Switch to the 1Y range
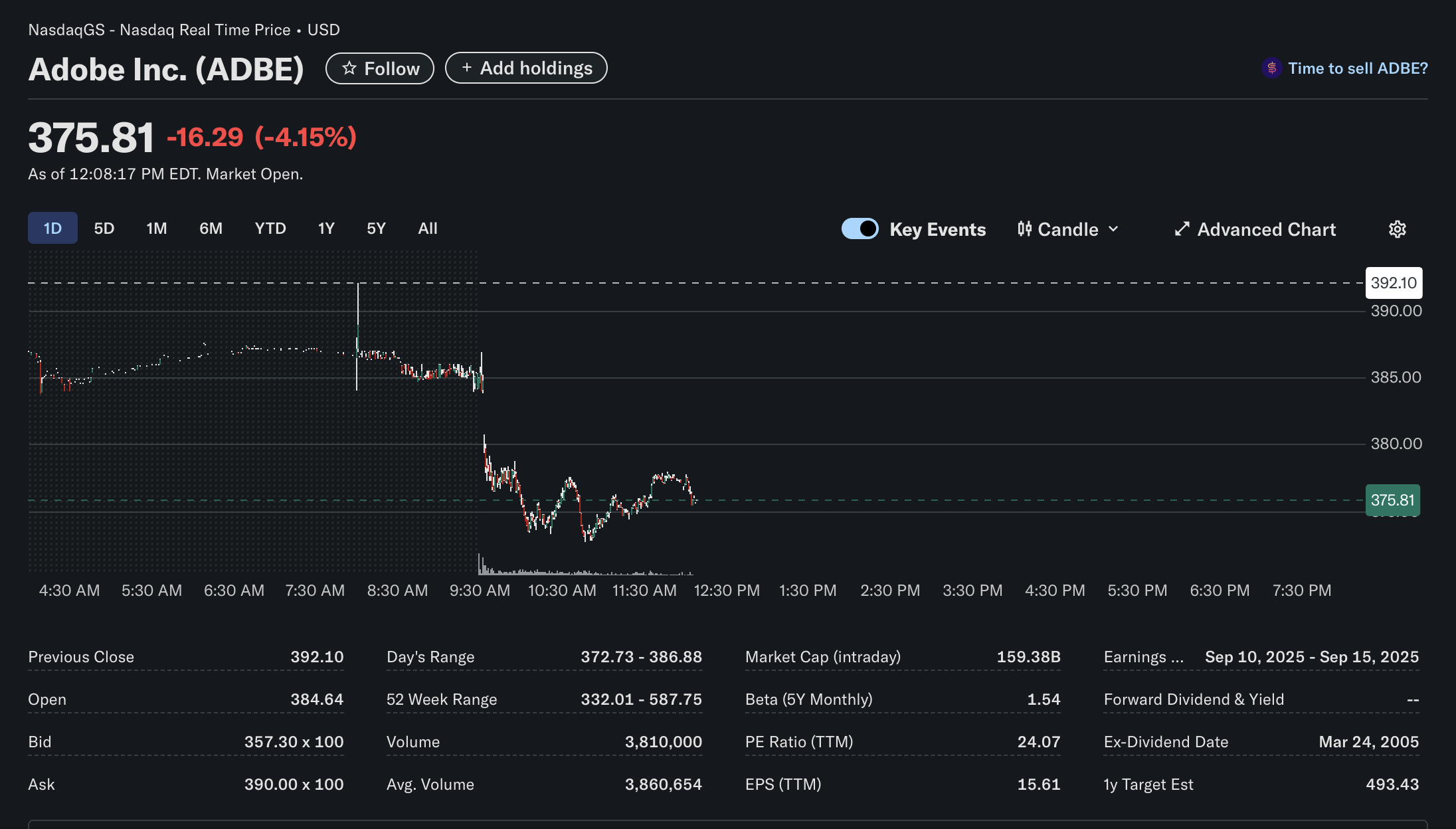The image size is (1456, 829). 326,229
